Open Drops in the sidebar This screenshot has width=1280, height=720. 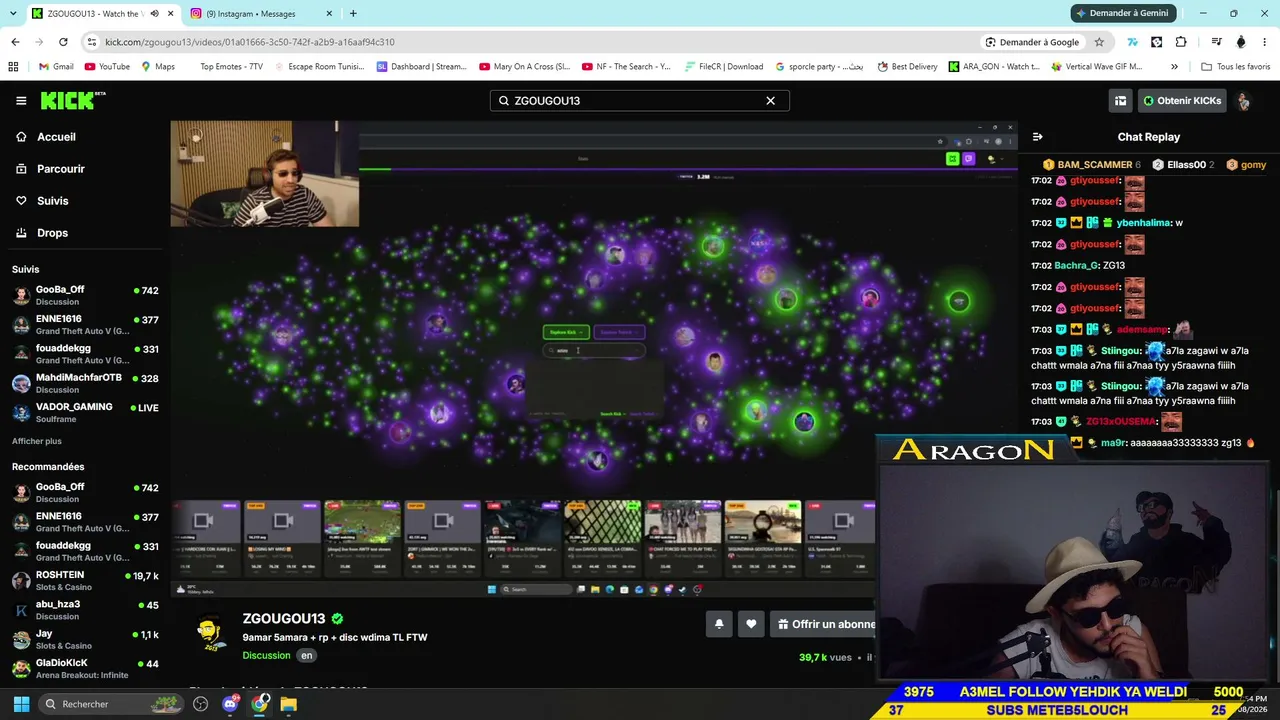coord(52,233)
